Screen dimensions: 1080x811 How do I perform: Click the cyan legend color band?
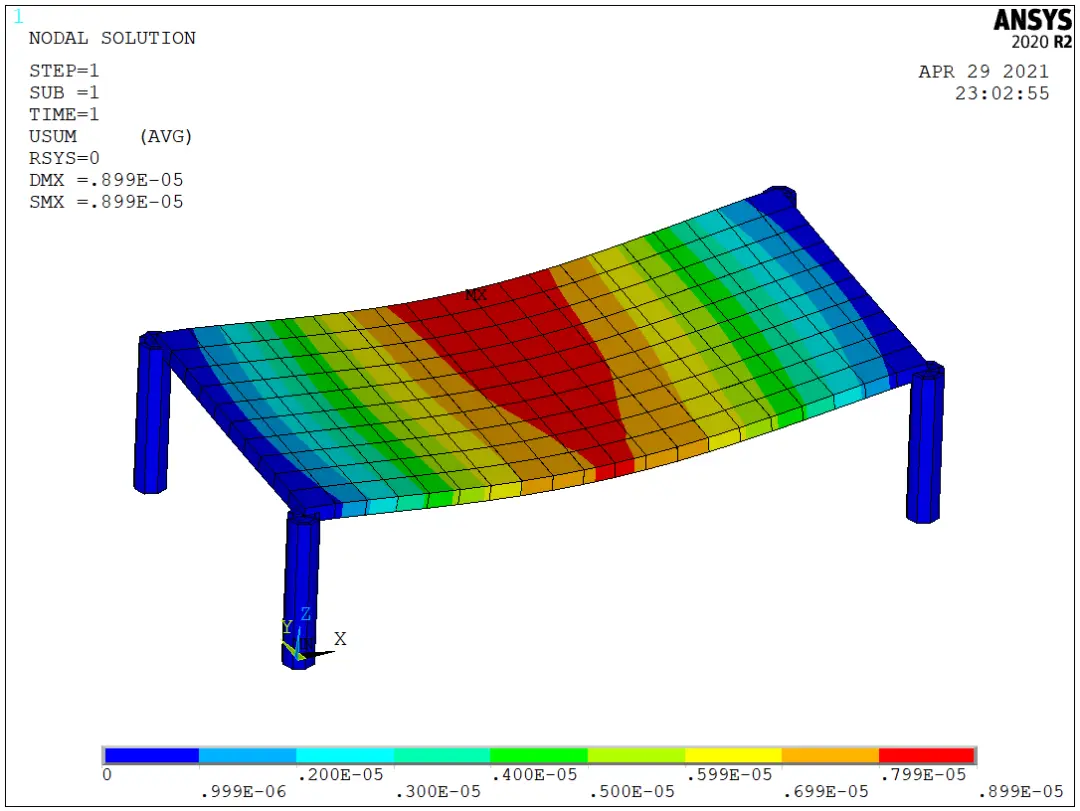coord(345,756)
